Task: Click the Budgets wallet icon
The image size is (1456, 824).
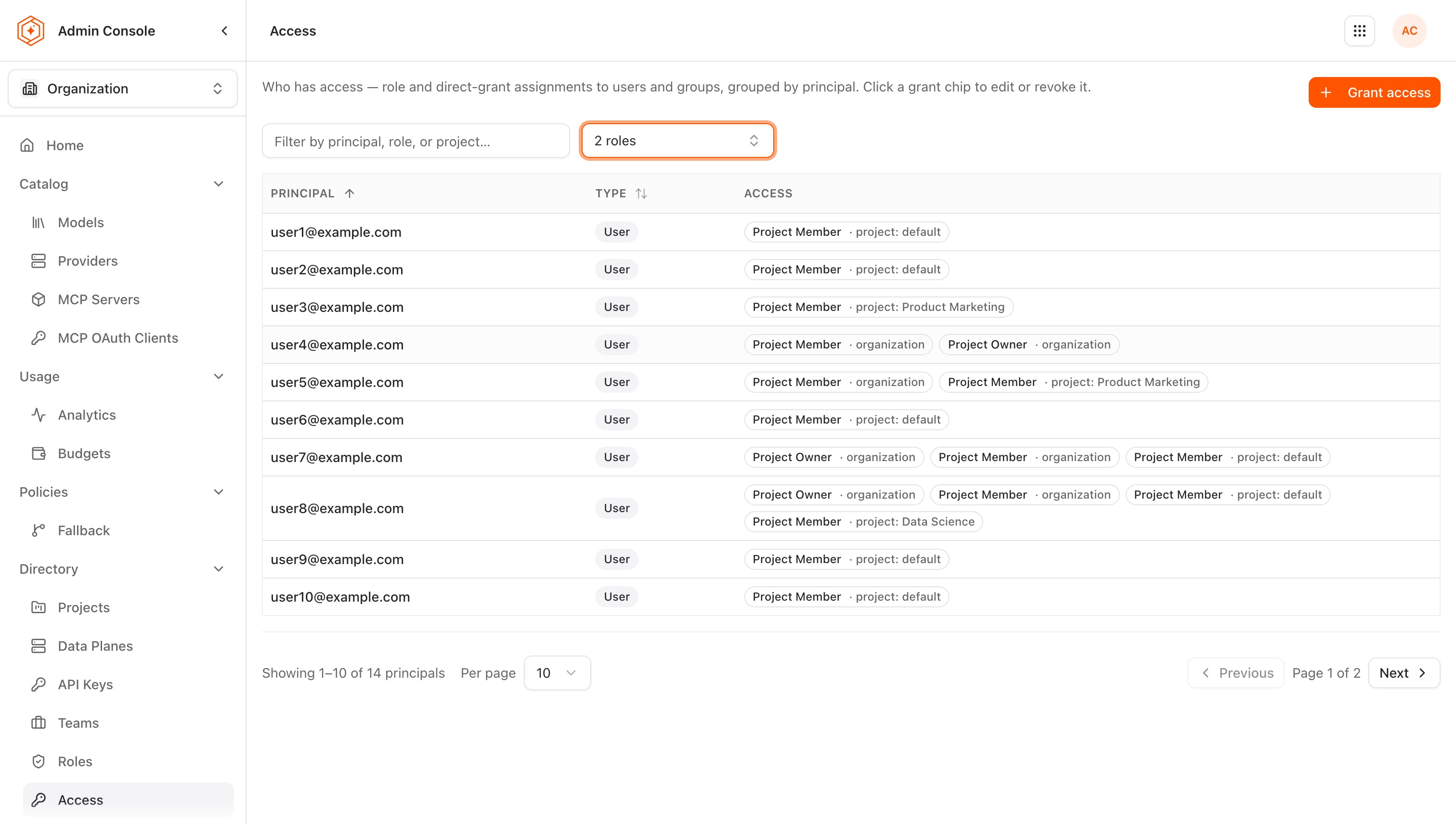Action: (x=39, y=453)
